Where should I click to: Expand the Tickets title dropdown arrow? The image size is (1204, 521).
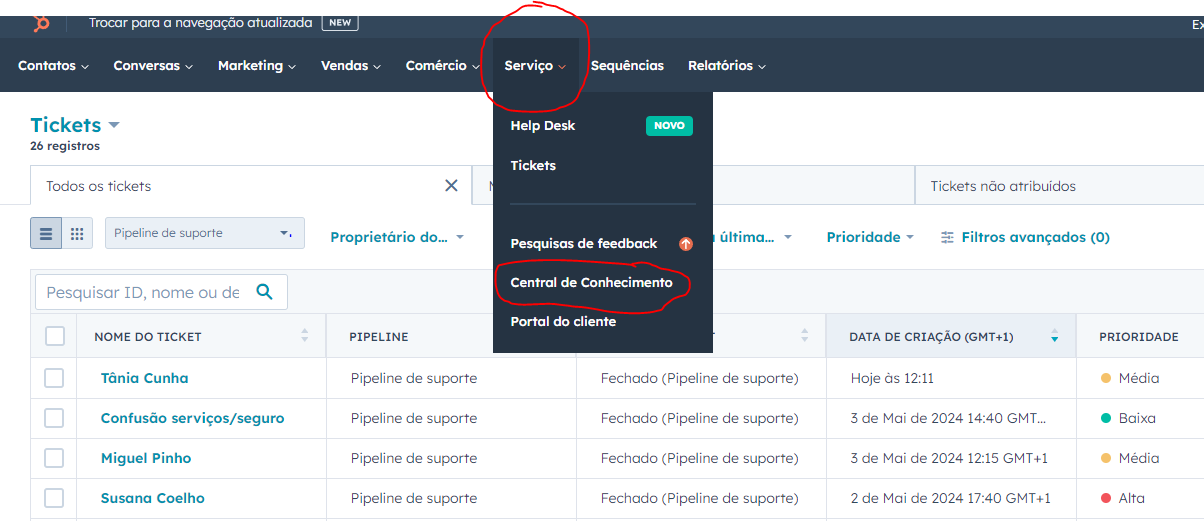point(114,125)
